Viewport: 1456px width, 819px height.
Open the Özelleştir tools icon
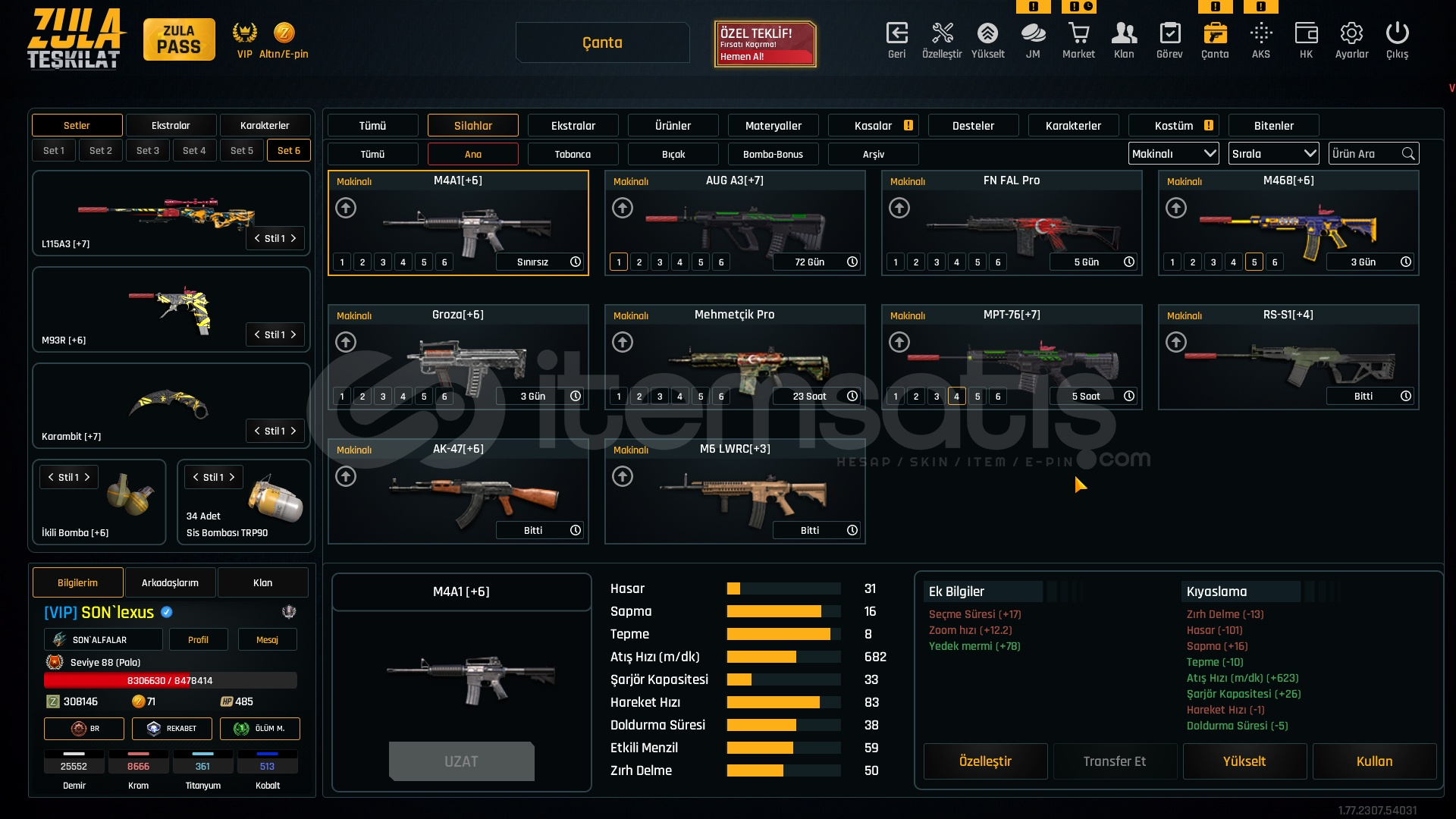point(942,33)
